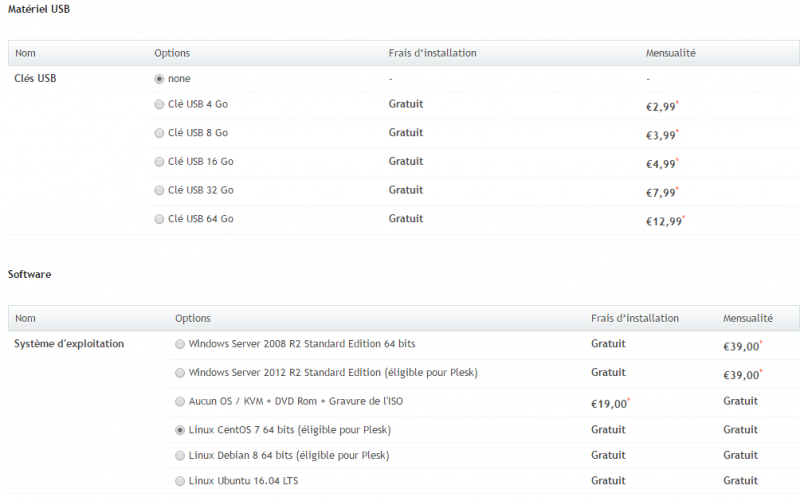Click the Clé USB 64 Go label text
This screenshot has width=800, height=501.
[201, 219]
